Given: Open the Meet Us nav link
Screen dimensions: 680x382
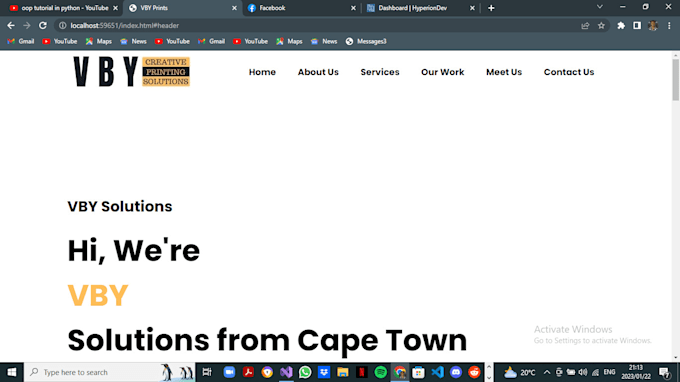Looking at the screenshot, I should (504, 72).
